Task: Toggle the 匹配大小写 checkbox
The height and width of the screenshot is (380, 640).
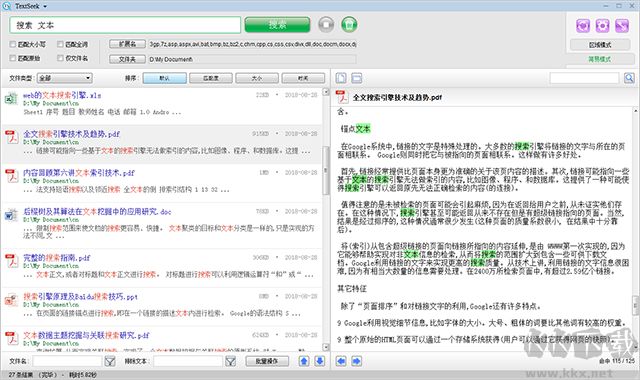Action: click(13, 44)
